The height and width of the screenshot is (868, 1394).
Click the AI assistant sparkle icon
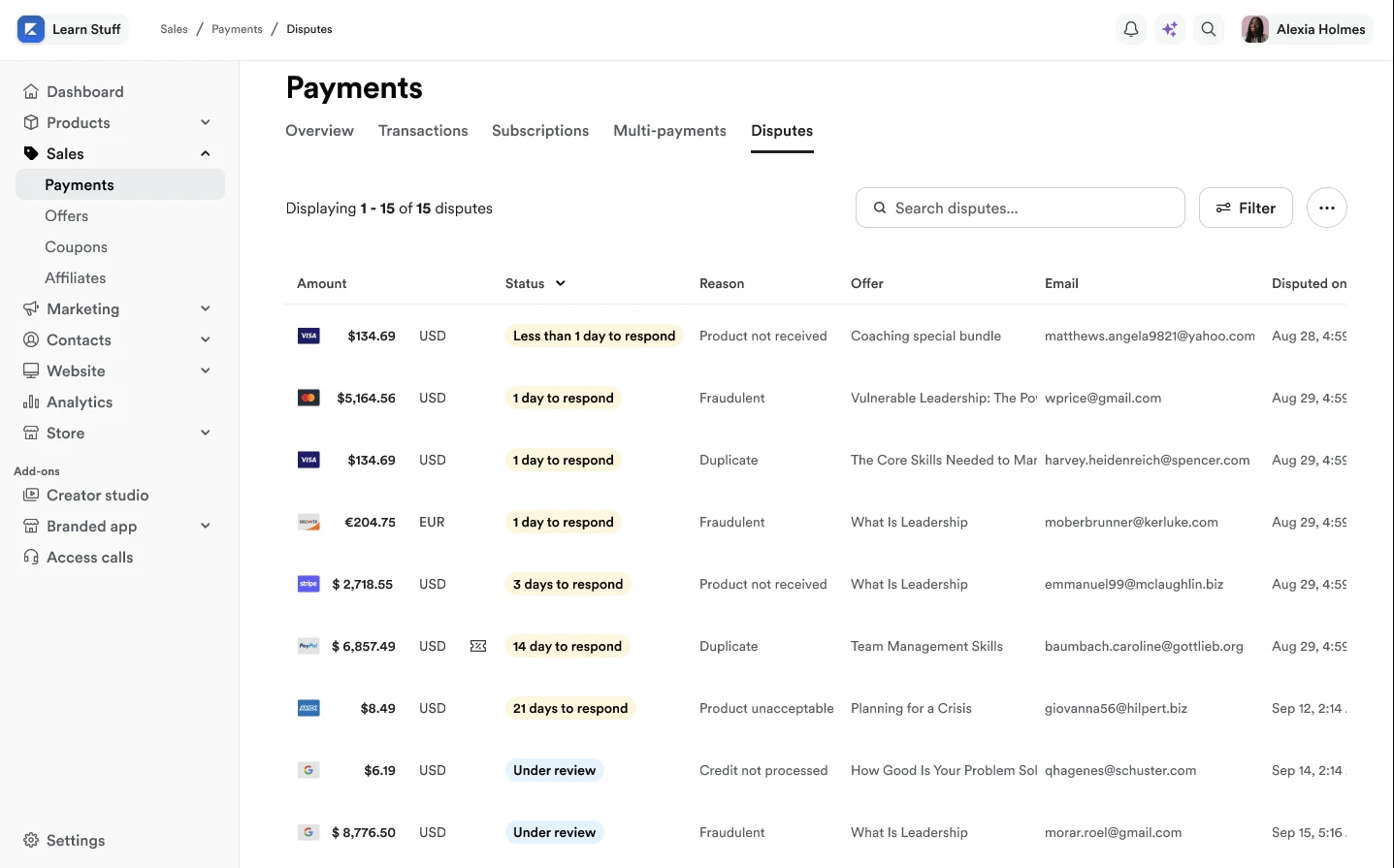pyautogui.click(x=1169, y=29)
